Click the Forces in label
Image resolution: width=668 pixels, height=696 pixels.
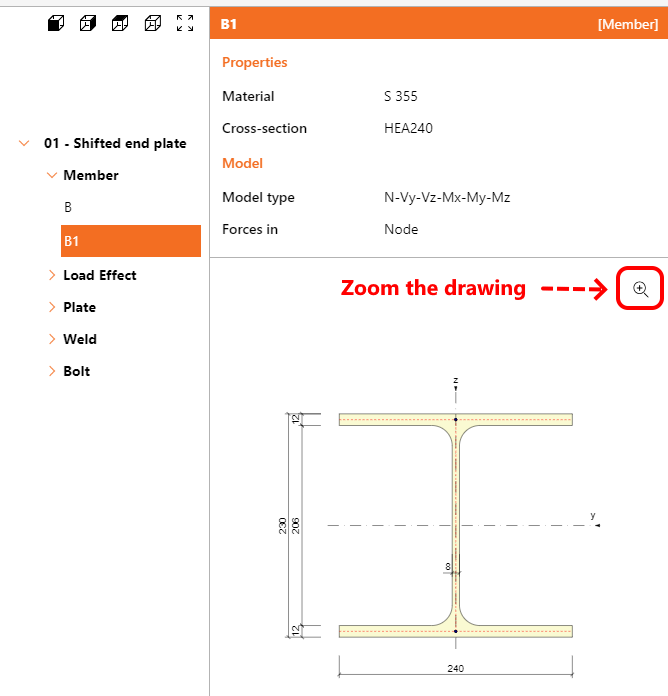coord(250,229)
